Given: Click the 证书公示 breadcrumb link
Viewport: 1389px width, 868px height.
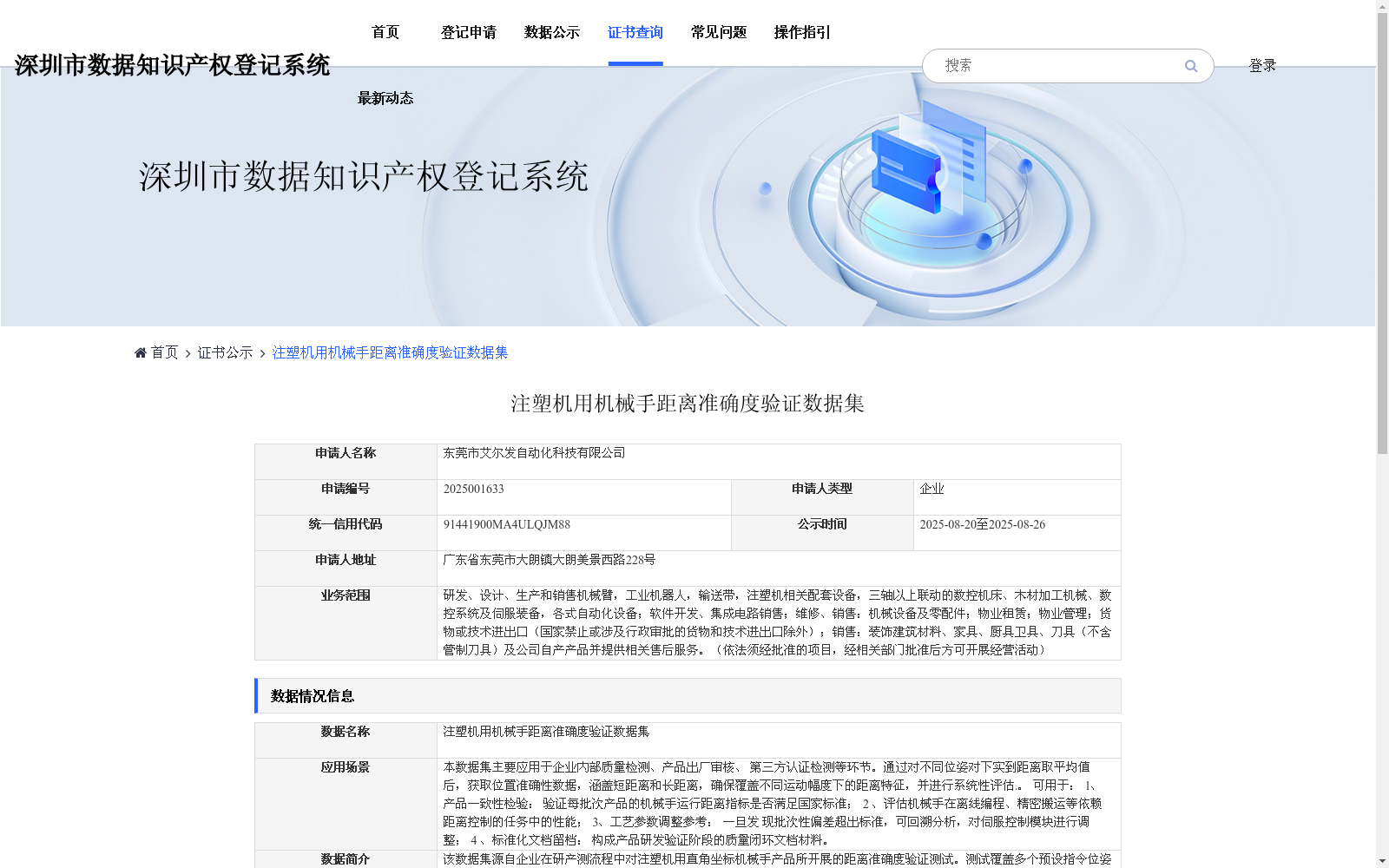Looking at the screenshot, I should (225, 352).
